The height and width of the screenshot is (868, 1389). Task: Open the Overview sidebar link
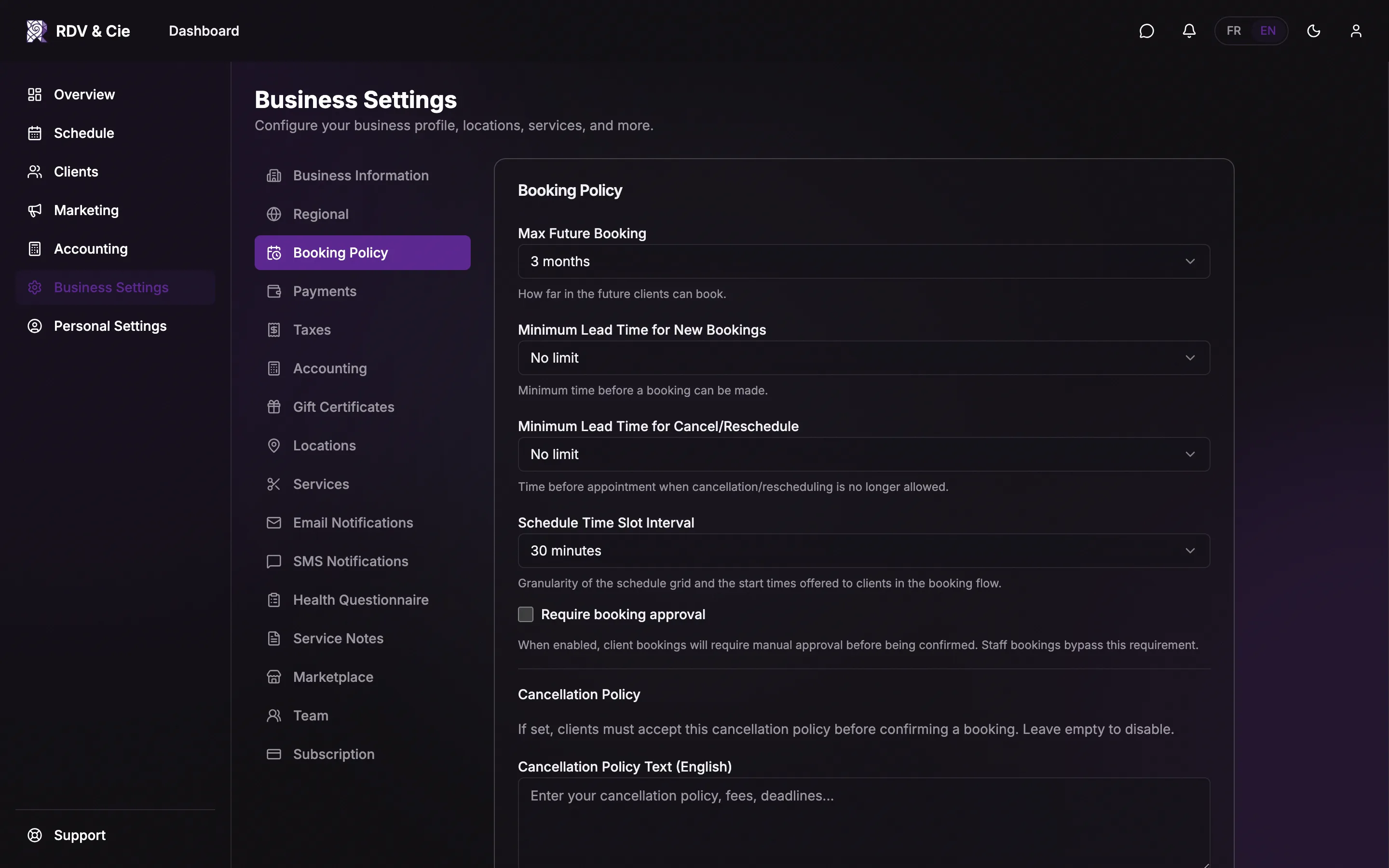pyautogui.click(x=115, y=95)
